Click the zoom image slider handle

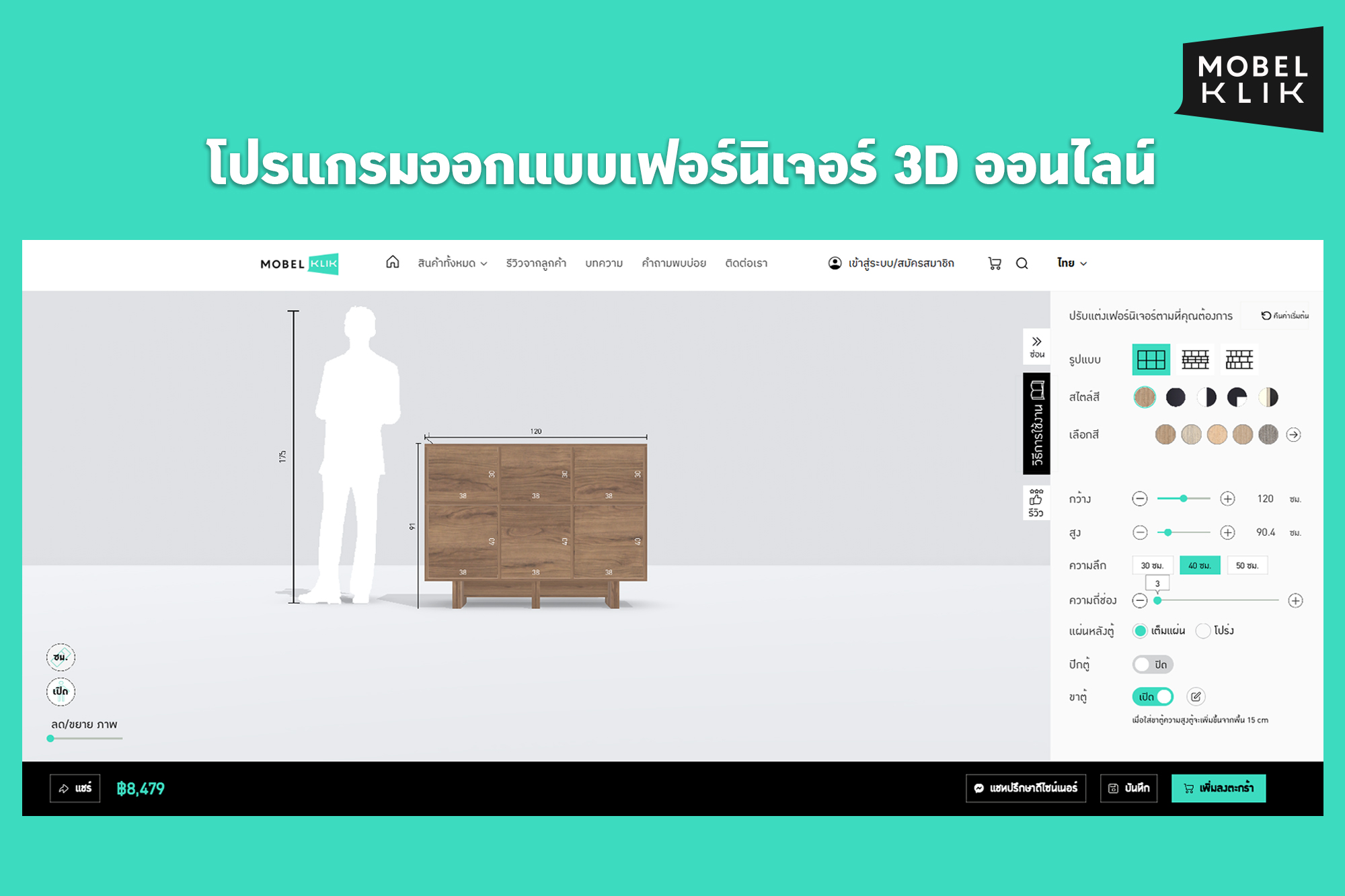pyautogui.click(x=50, y=738)
